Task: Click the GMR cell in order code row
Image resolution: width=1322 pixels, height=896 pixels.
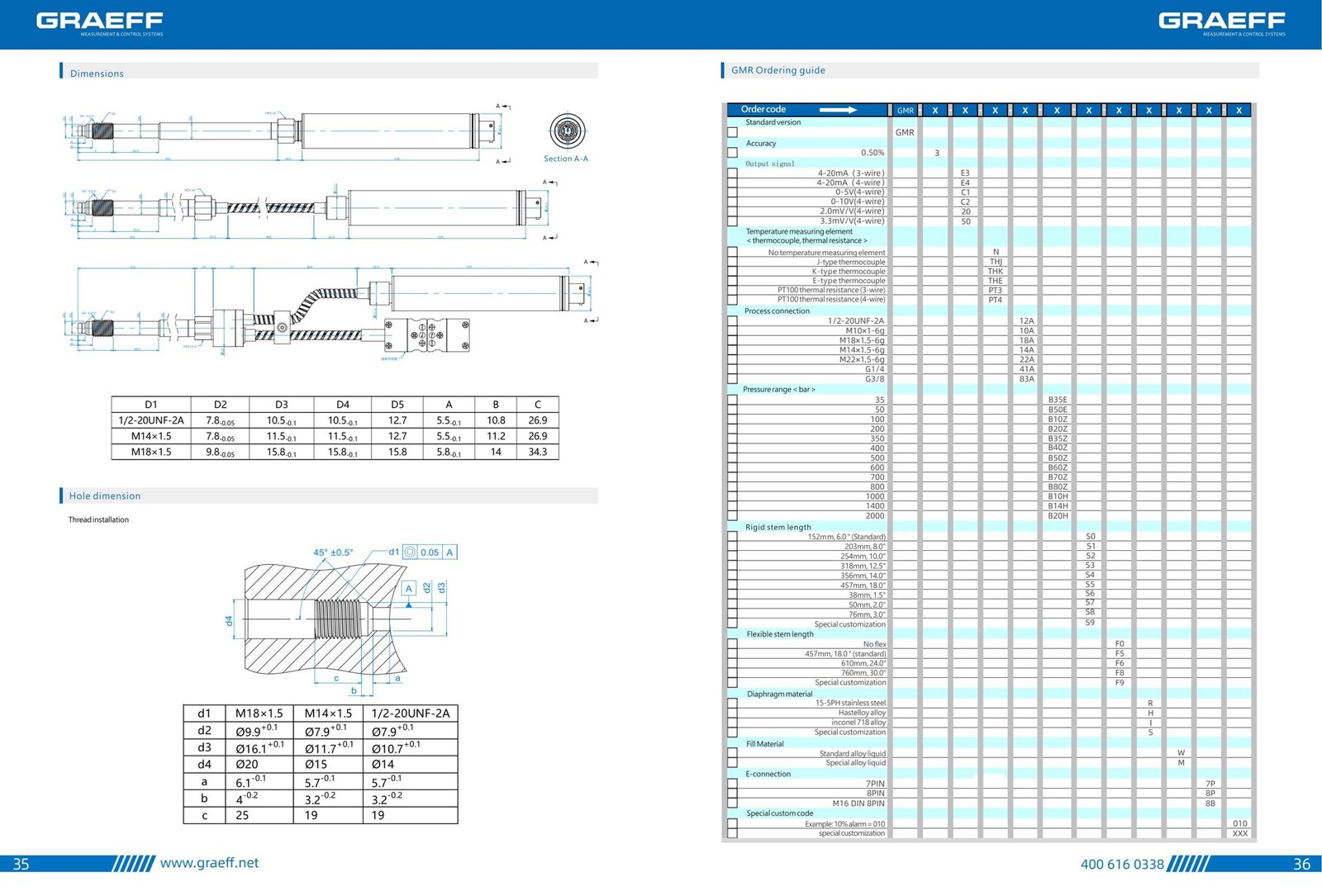Action: click(x=906, y=110)
